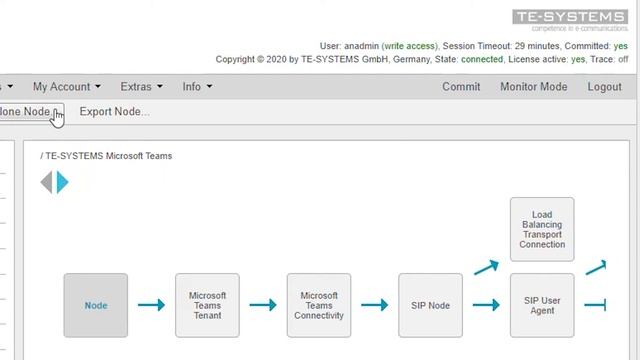Open the Info menu
The width and height of the screenshot is (640, 360).
click(x=197, y=87)
